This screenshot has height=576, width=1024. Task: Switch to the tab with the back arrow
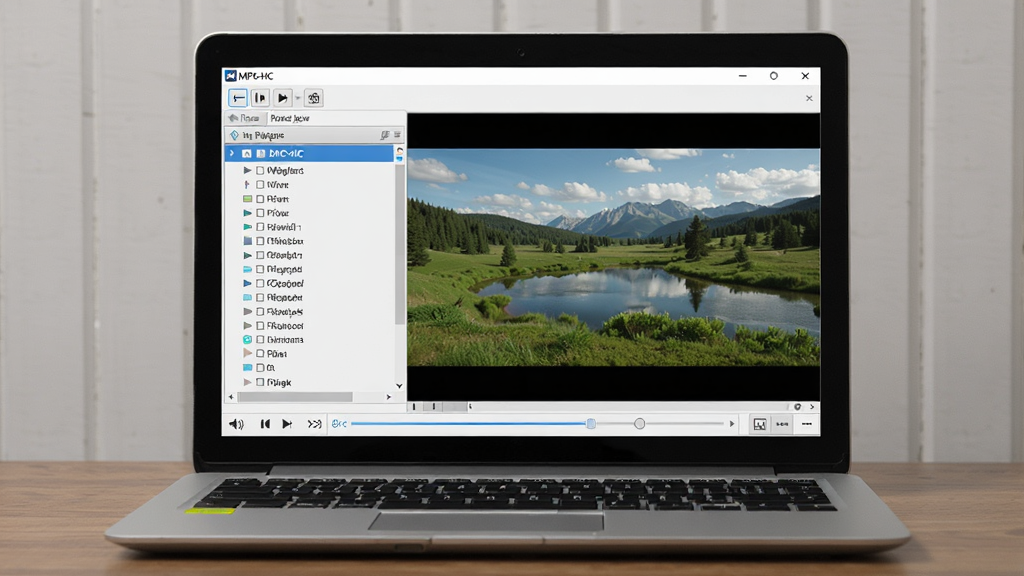point(244,118)
